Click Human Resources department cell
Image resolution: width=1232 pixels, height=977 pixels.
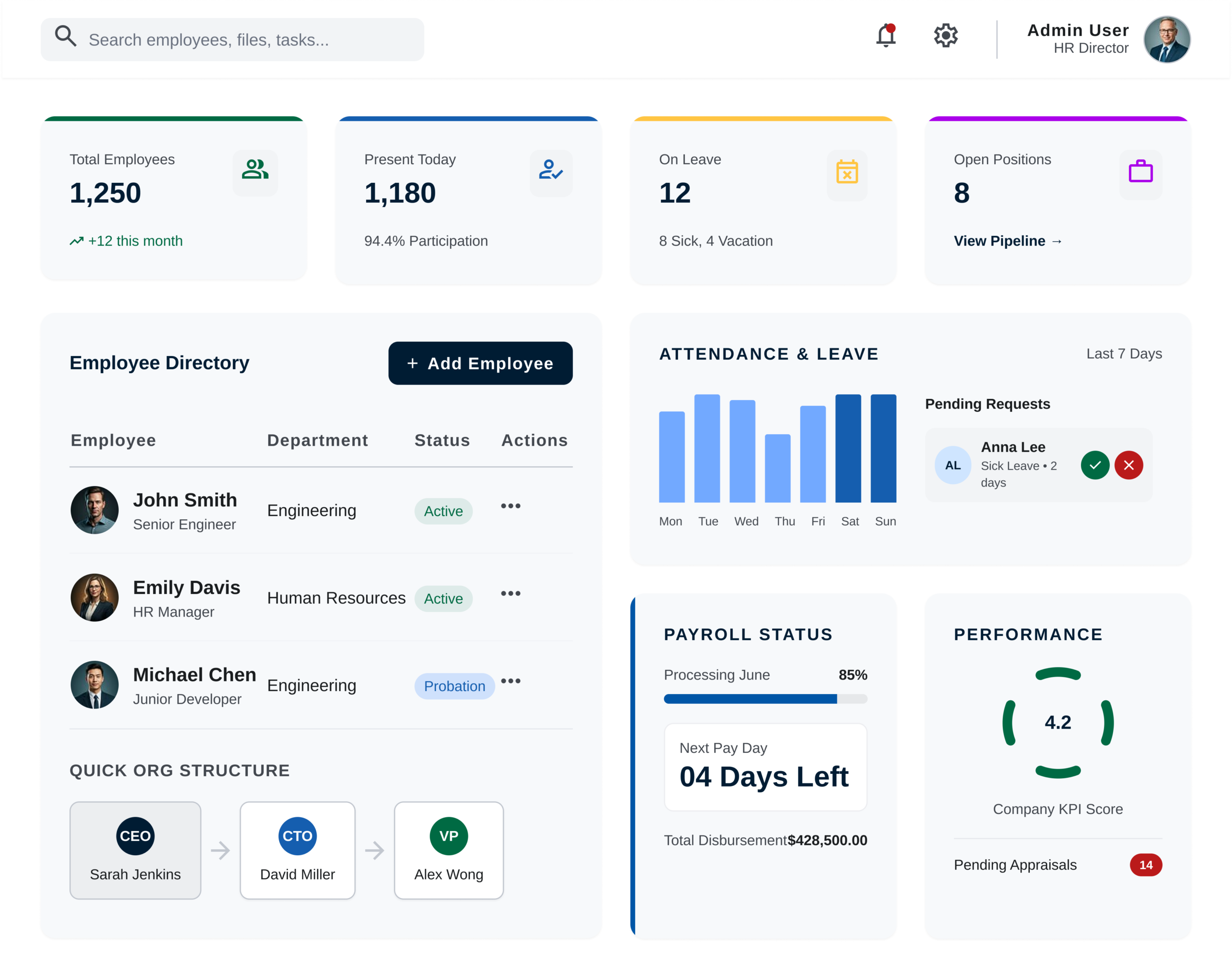tap(336, 598)
